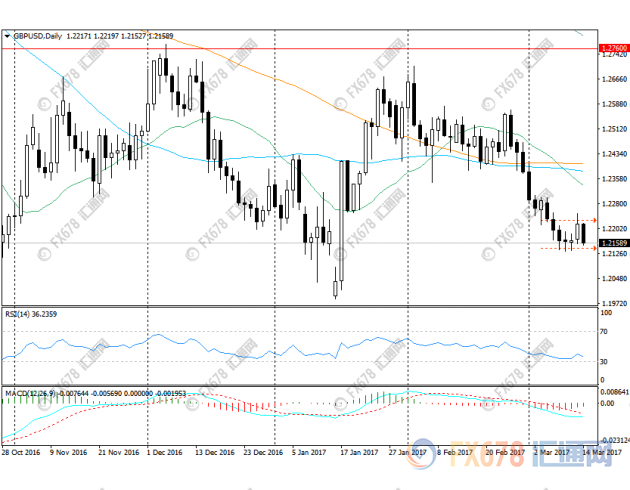Viewport: 630px width, 490px height.
Task: Click the 28 Oct 2016 date label
Action: click(22, 452)
